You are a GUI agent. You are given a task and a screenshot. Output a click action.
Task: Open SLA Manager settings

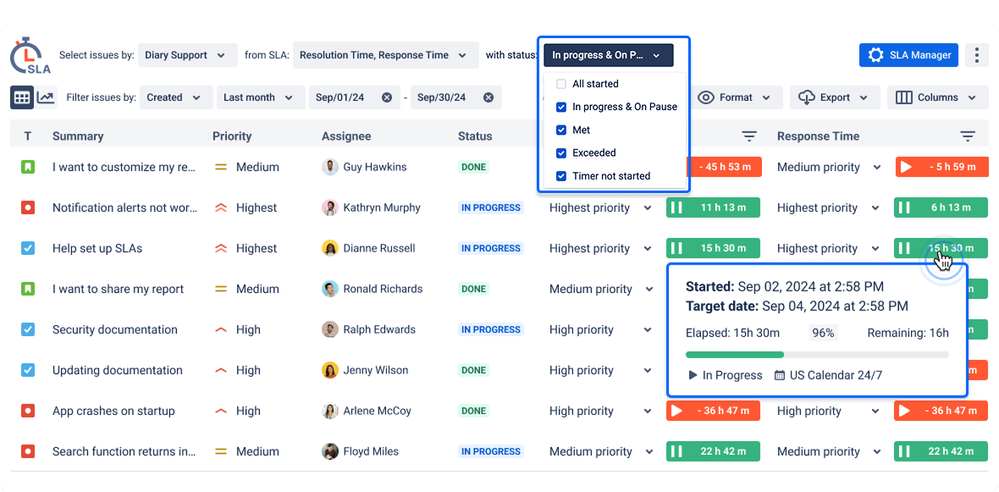(909, 55)
